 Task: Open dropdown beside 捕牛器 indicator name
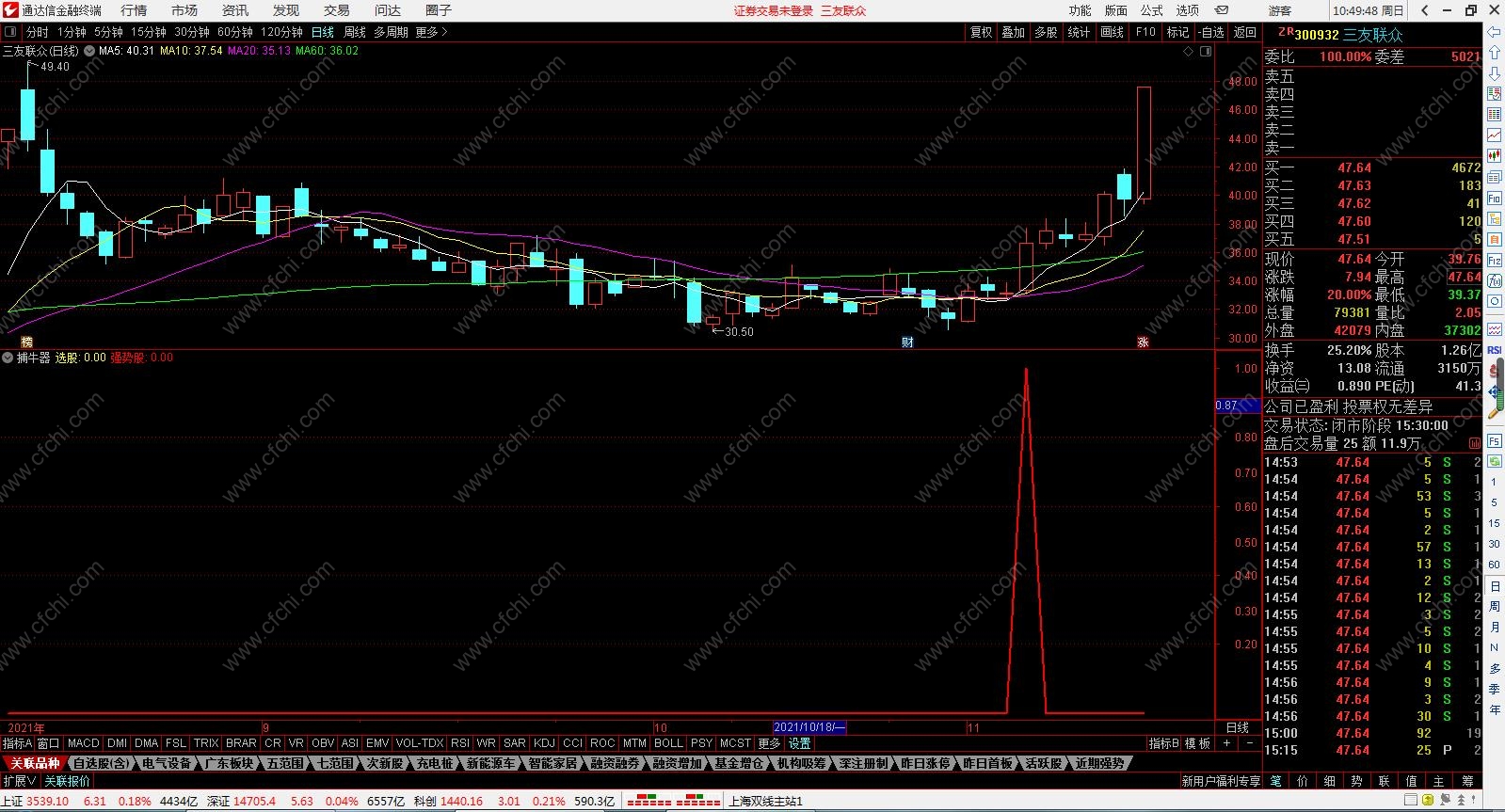[8, 358]
